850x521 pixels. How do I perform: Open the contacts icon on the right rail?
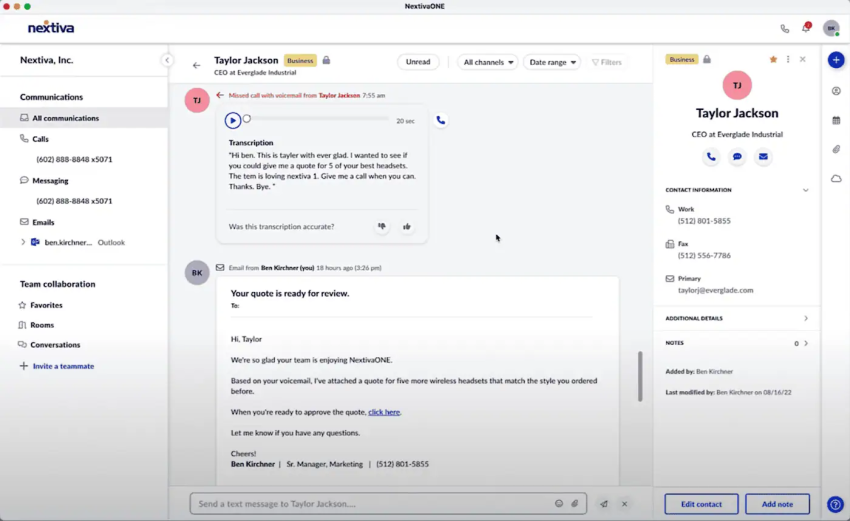836,91
